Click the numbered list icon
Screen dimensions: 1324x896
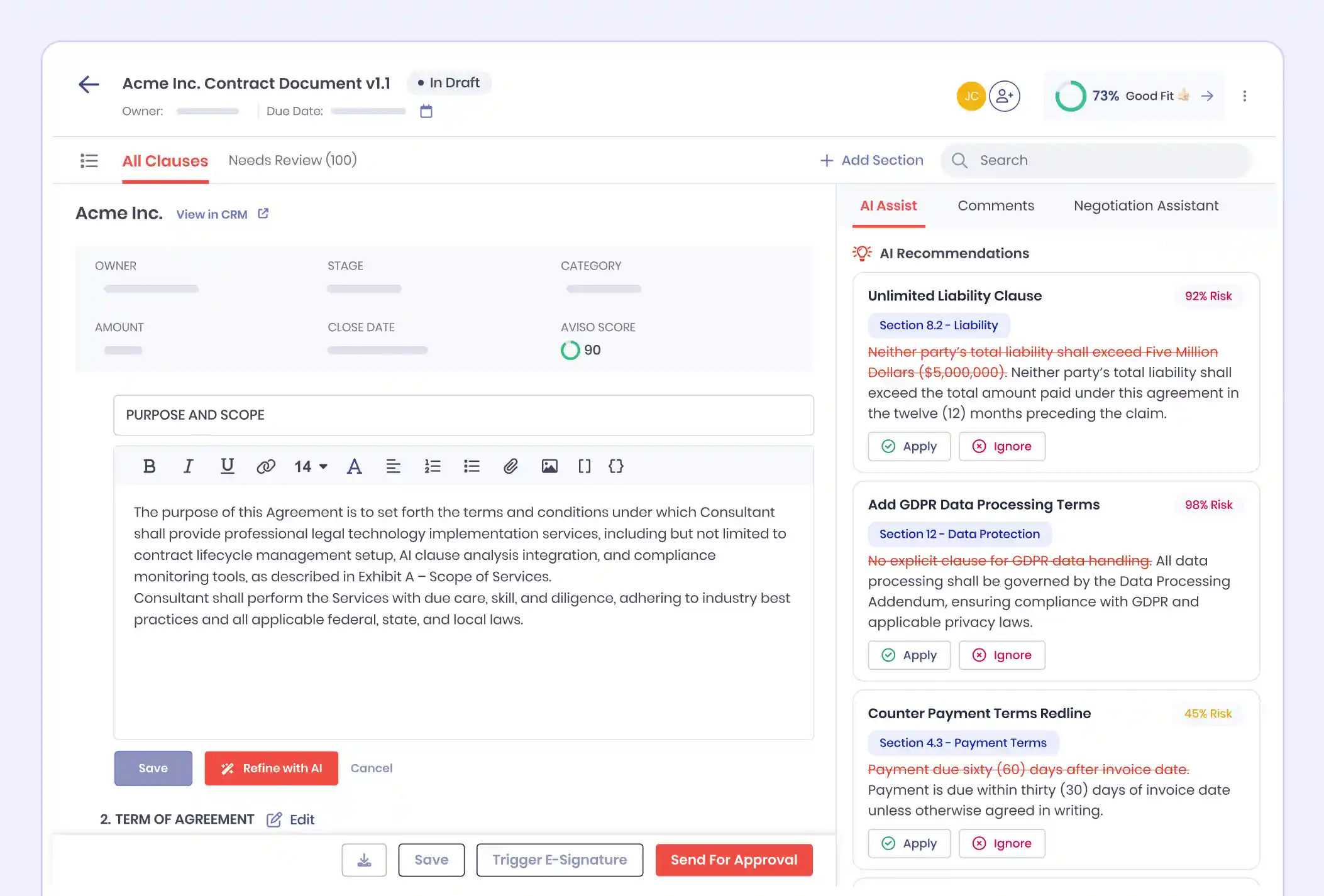click(433, 466)
